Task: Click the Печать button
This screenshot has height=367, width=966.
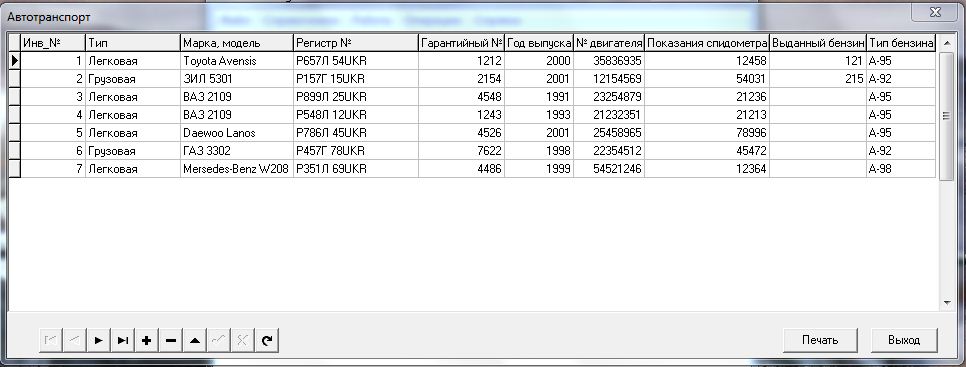Action: 820,340
